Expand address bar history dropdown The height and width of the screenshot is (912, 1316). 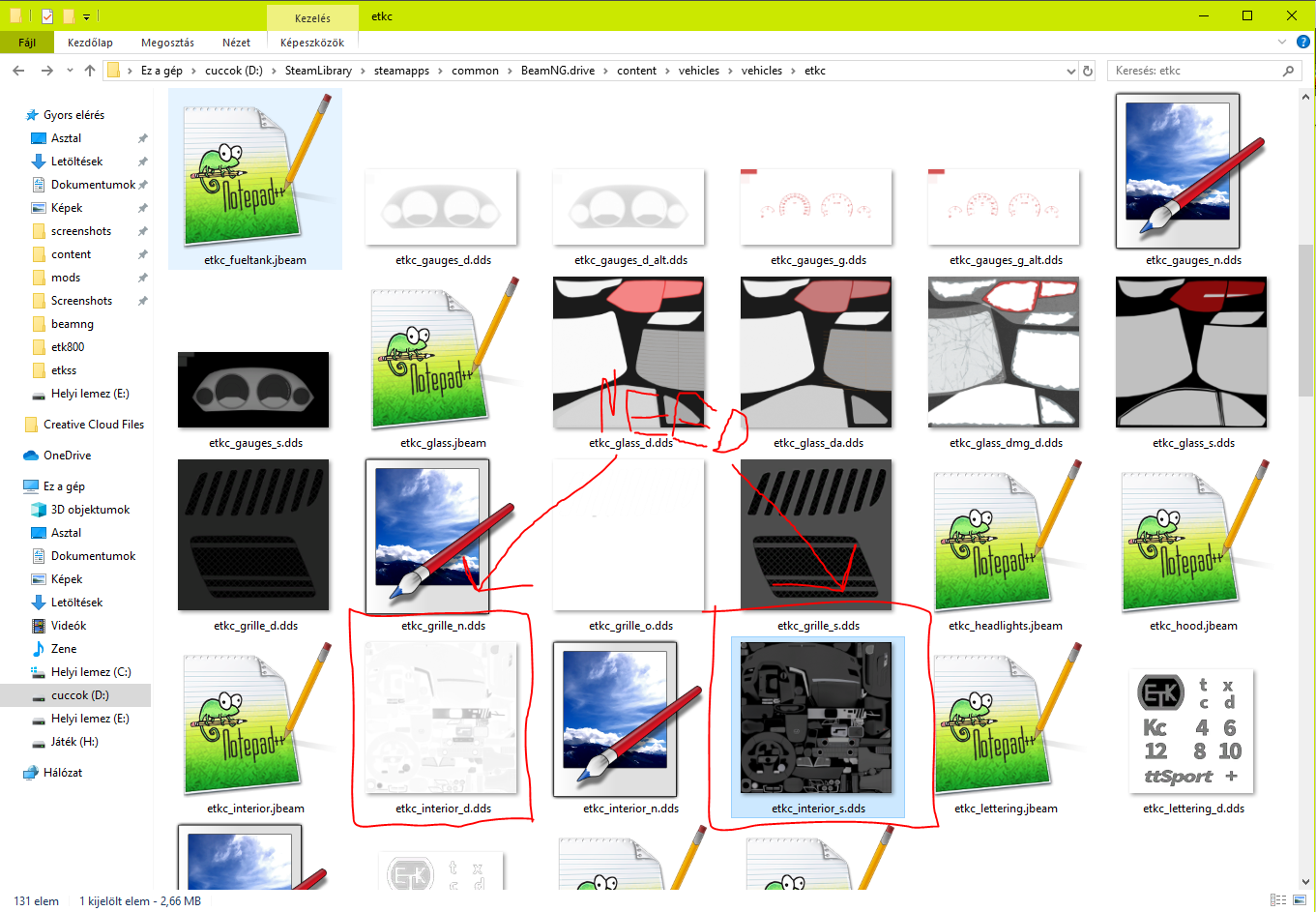(x=1070, y=71)
